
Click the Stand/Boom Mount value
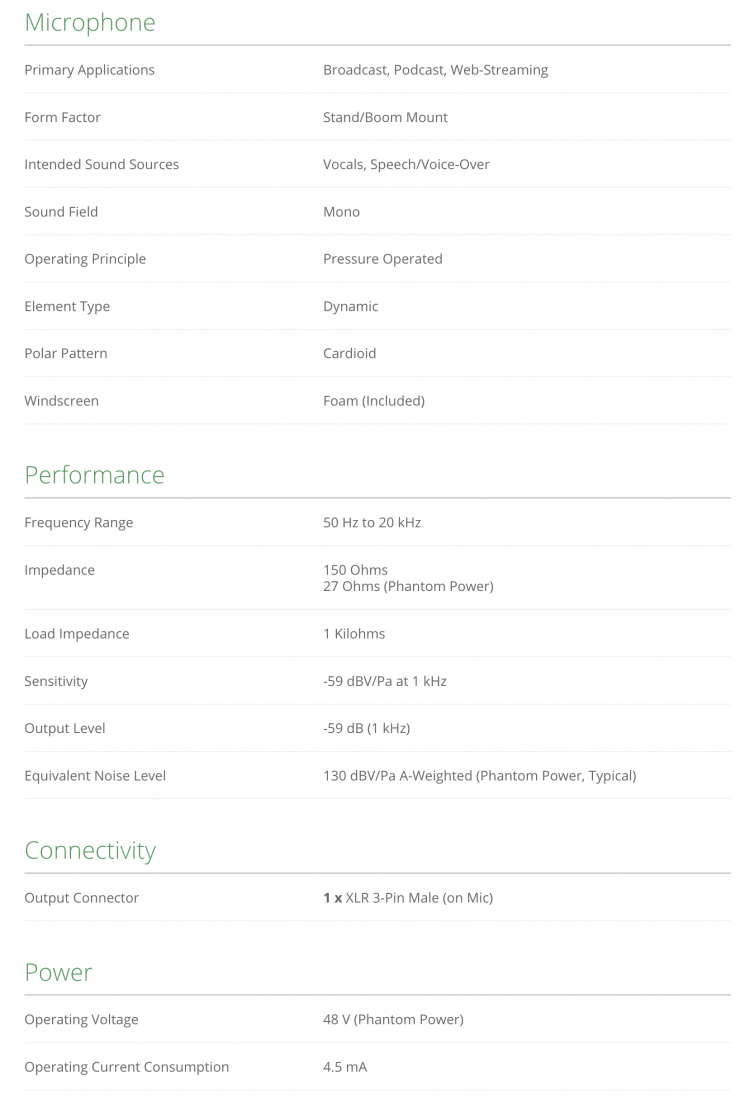point(385,117)
